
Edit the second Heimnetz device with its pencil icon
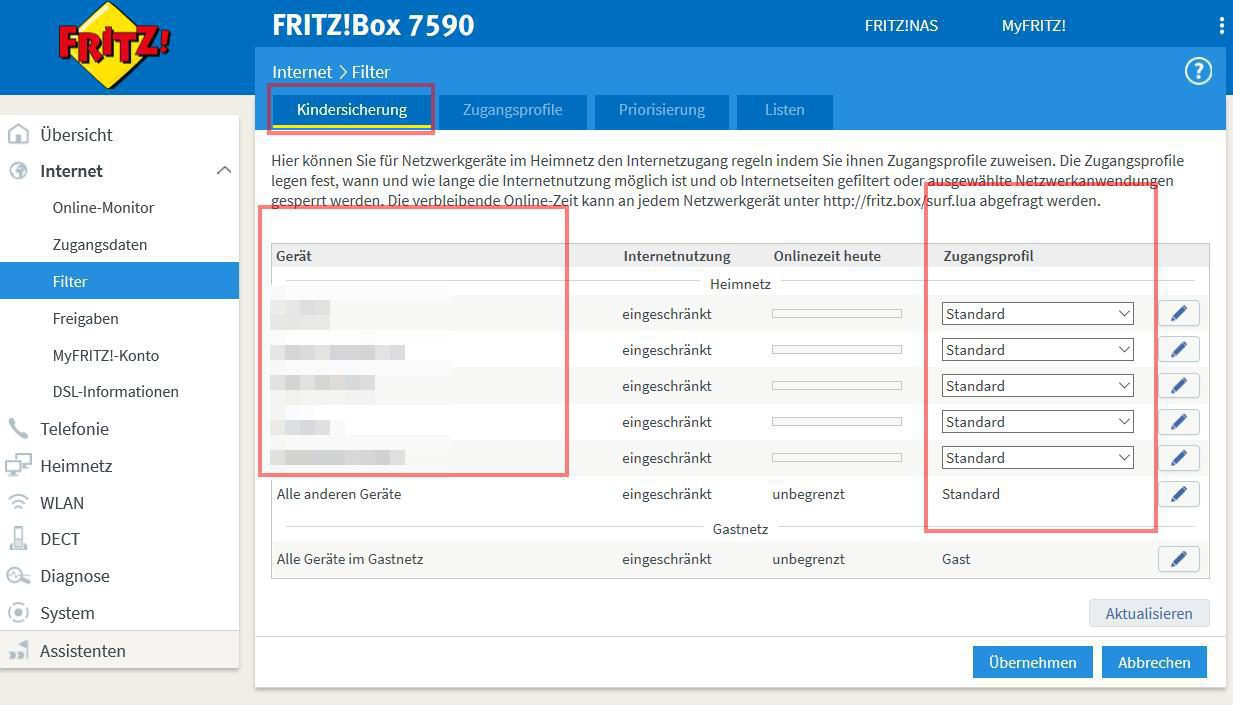(1178, 350)
